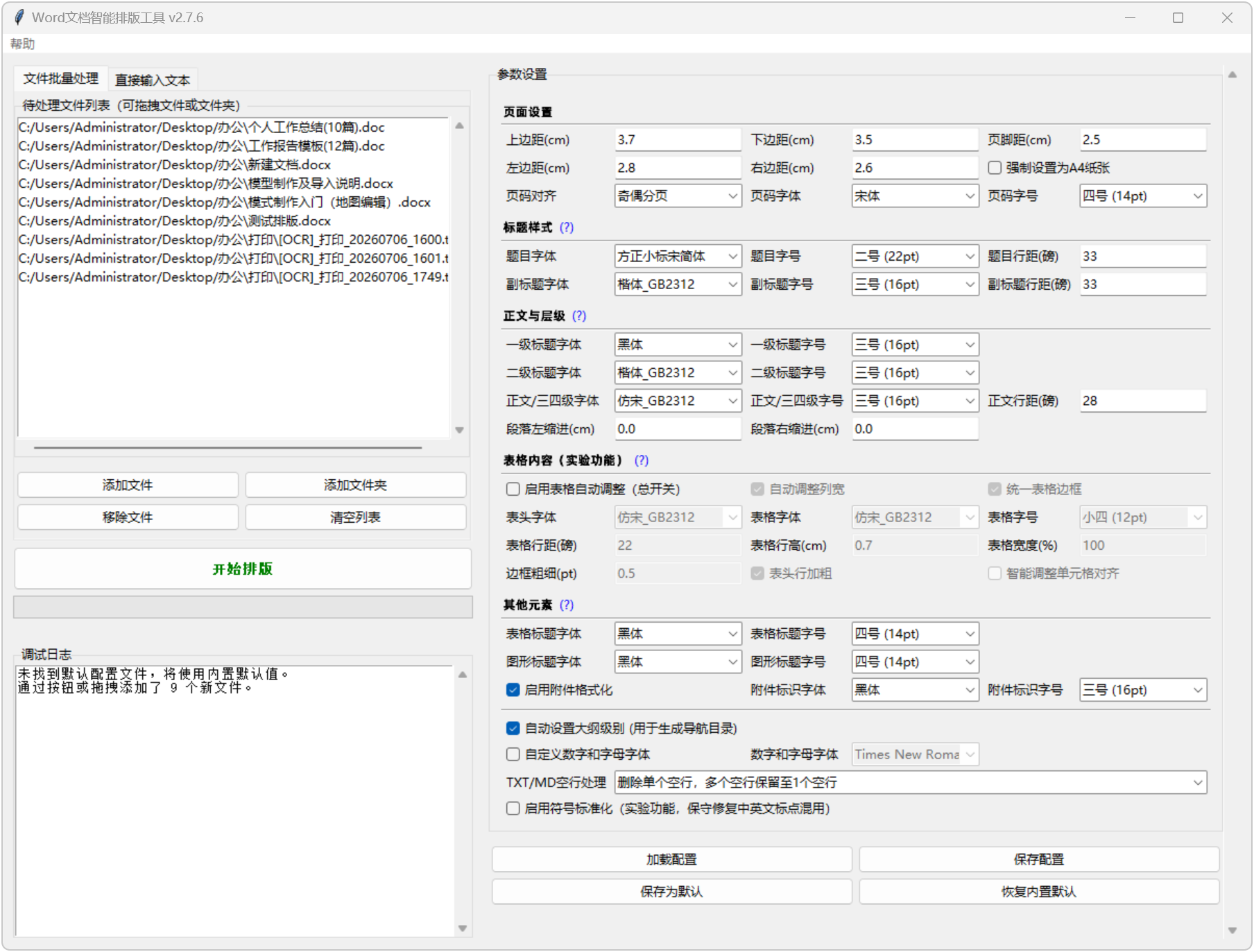Select the OCR file ending 1749 in list
The image size is (1254, 952).
233,277
